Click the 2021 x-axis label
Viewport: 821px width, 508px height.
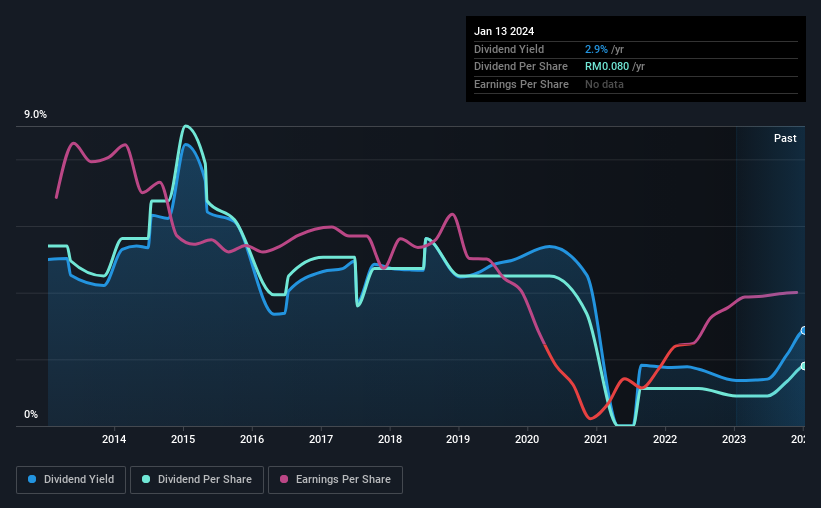click(596, 439)
